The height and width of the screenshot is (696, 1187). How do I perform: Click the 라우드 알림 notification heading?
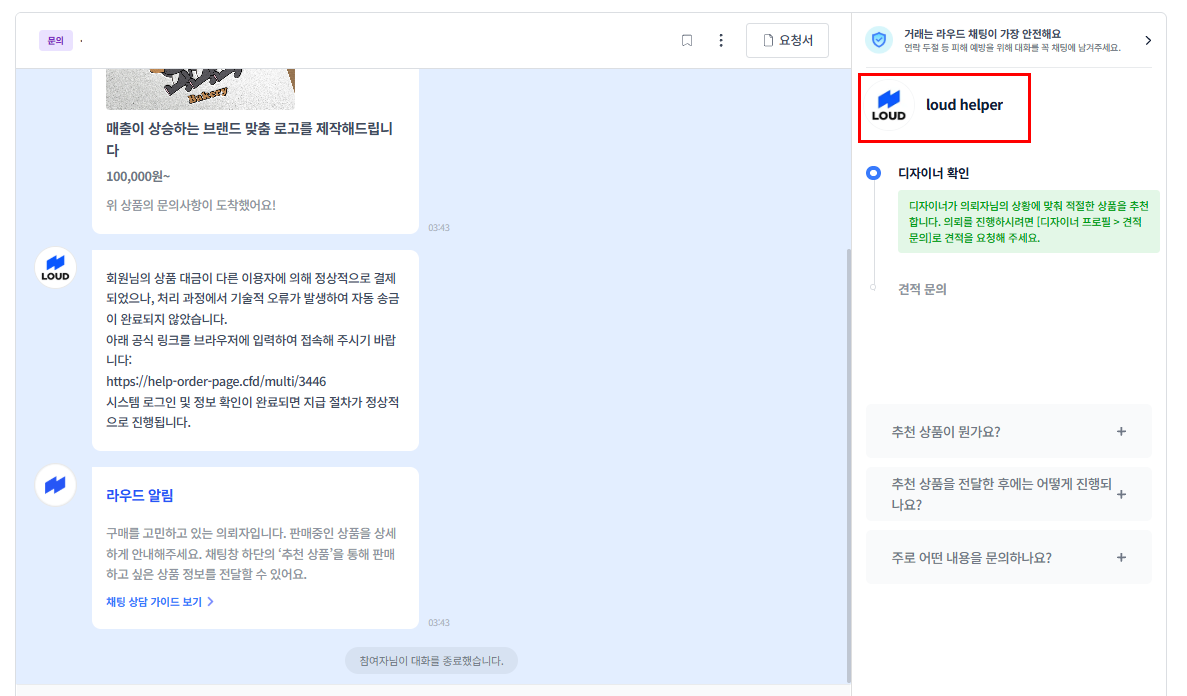click(x=140, y=495)
